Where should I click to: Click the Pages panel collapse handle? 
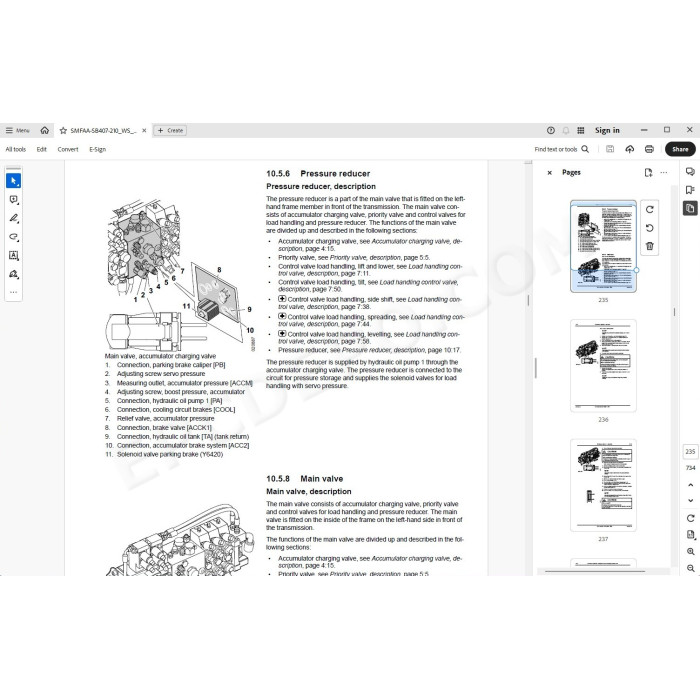point(535,368)
